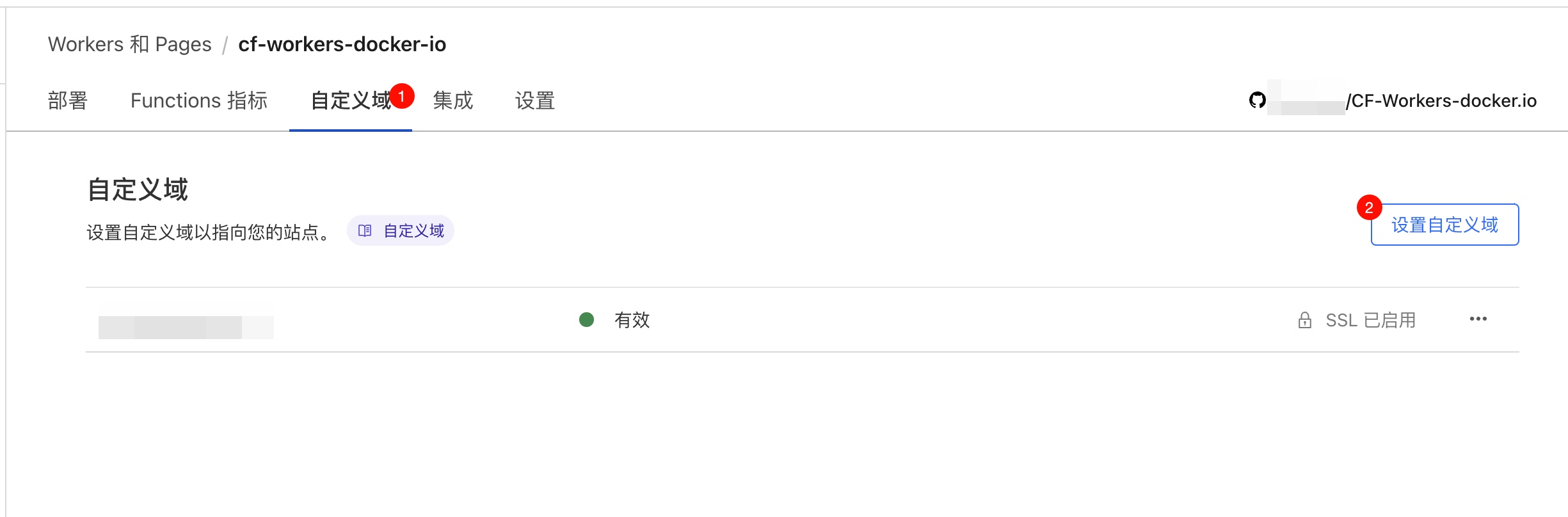
Task: Select the 自定义域 tab
Action: (x=349, y=101)
